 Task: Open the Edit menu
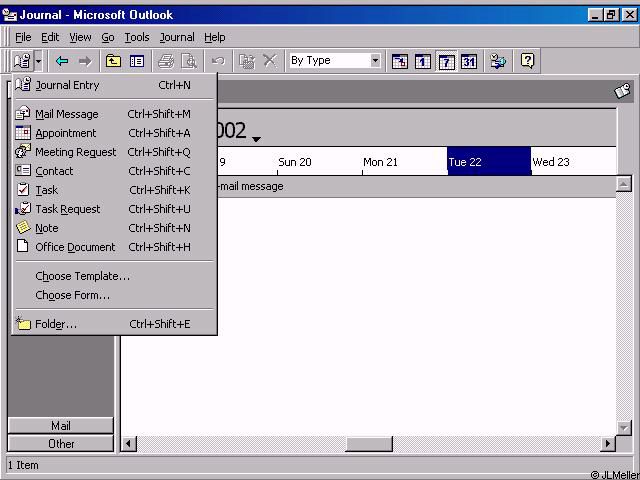tap(50, 38)
